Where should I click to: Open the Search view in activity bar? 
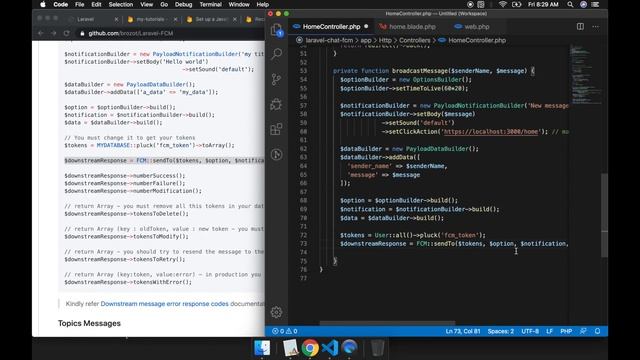(x=276, y=54)
